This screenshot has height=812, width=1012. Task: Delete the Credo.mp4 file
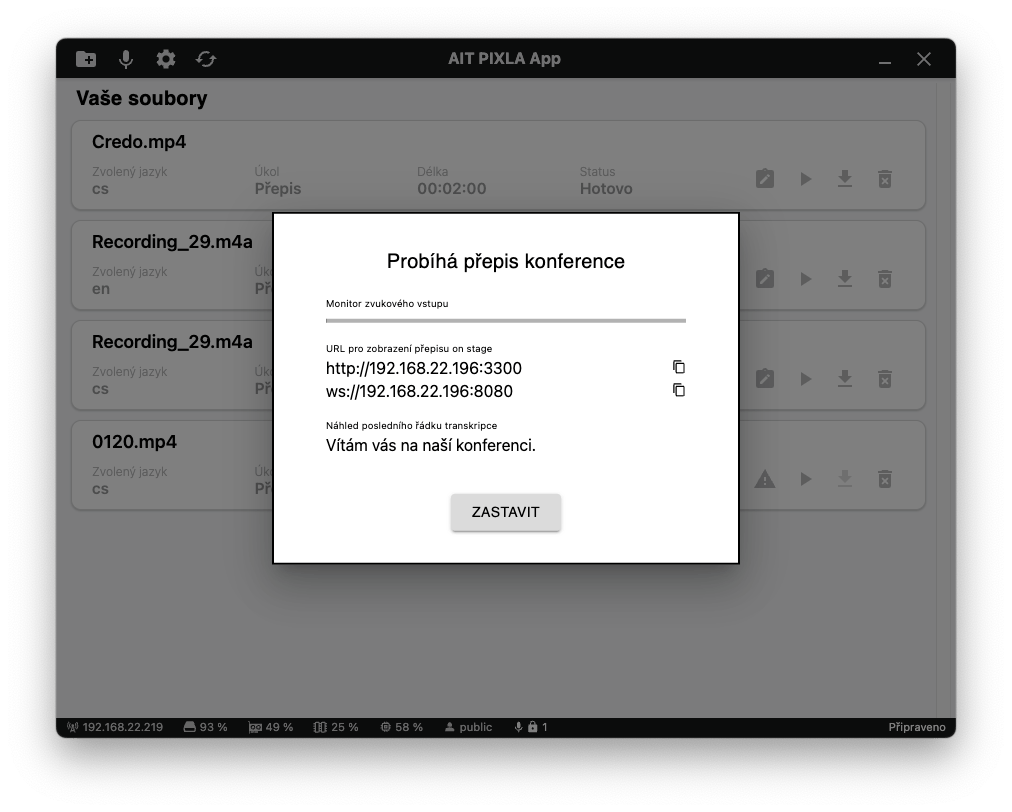(x=885, y=179)
